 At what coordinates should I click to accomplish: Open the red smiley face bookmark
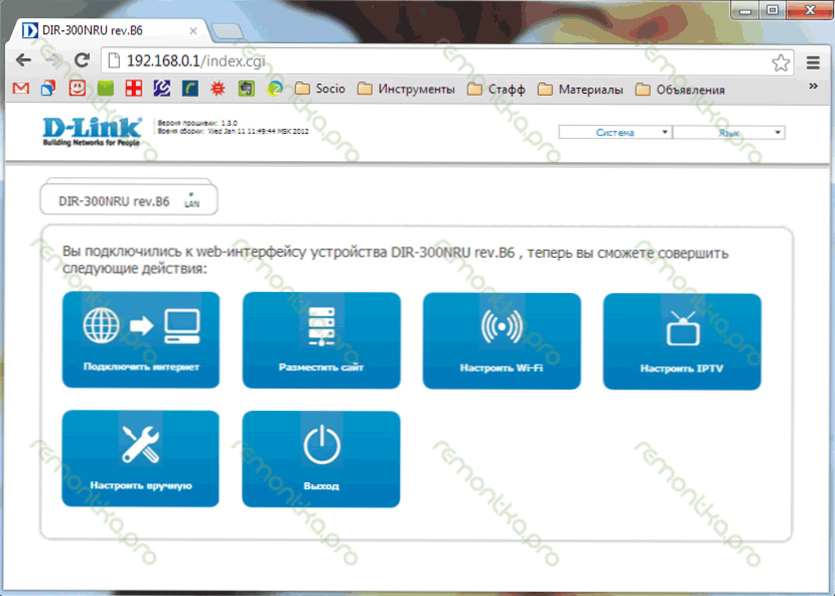point(77,88)
